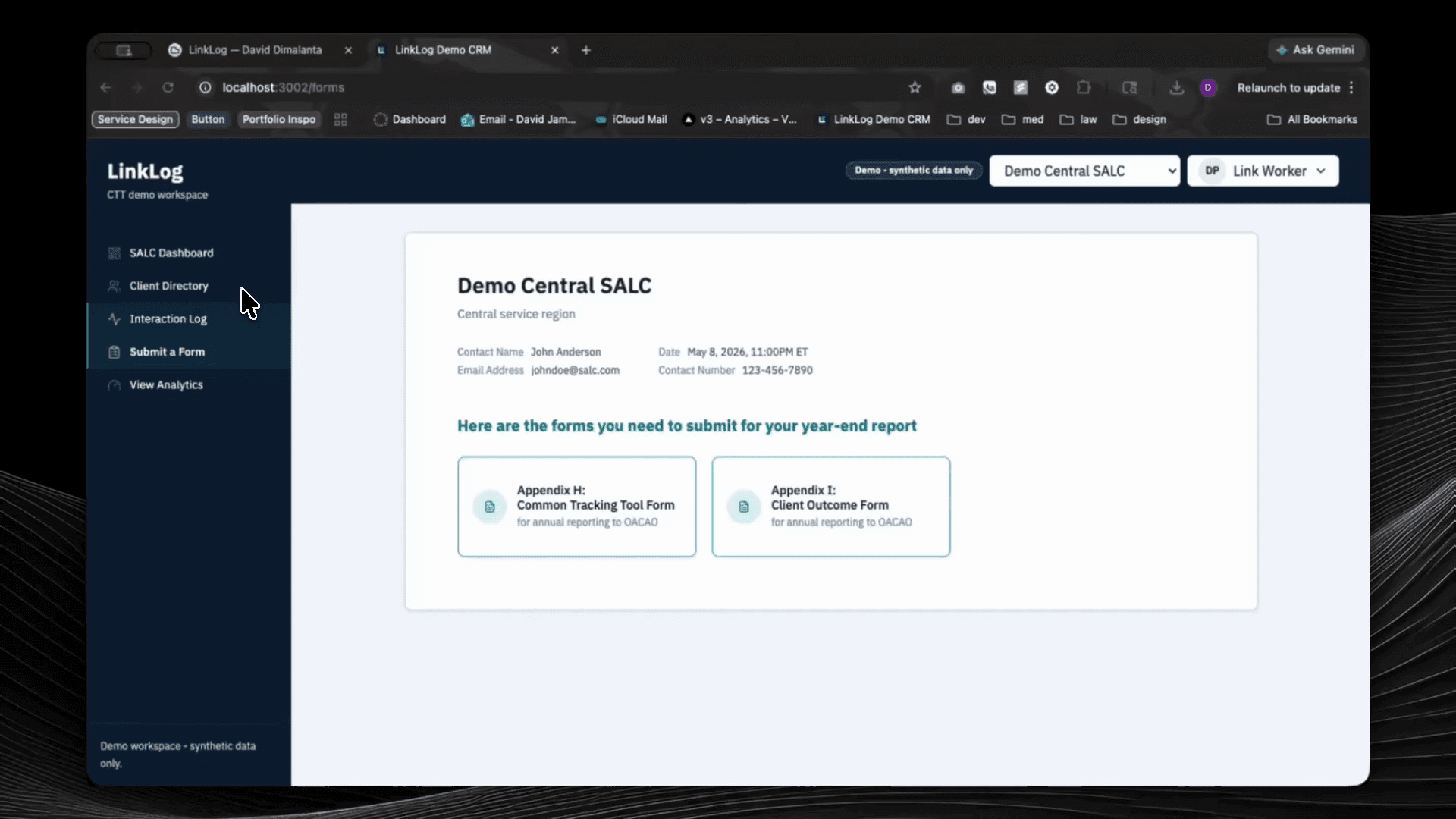The height and width of the screenshot is (819, 1456).
Task: Open Appendix I Client Outcome Form
Action: (830, 507)
